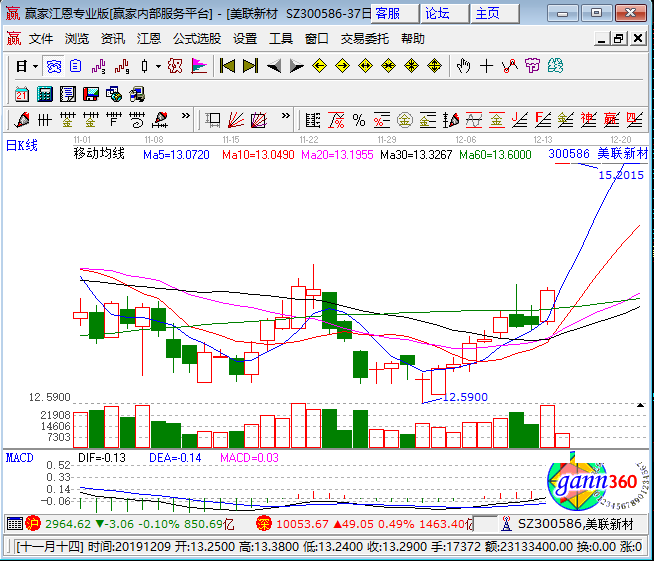Click the 主页 button in title bar

click(x=495, y=14)
